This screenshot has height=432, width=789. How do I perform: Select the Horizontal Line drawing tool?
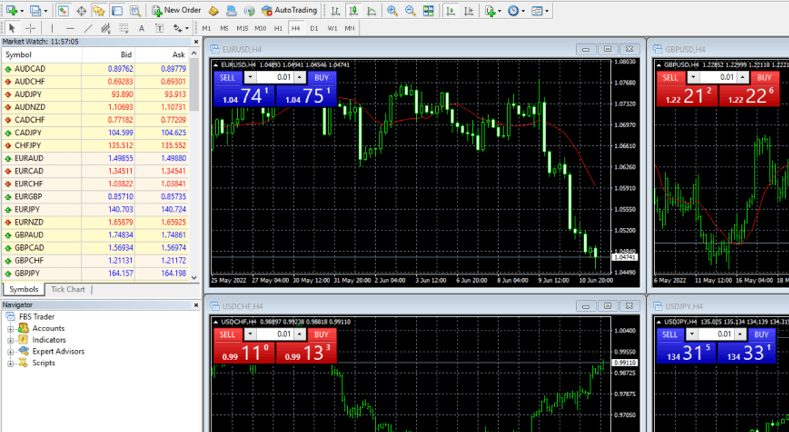(x=70, y=28)
